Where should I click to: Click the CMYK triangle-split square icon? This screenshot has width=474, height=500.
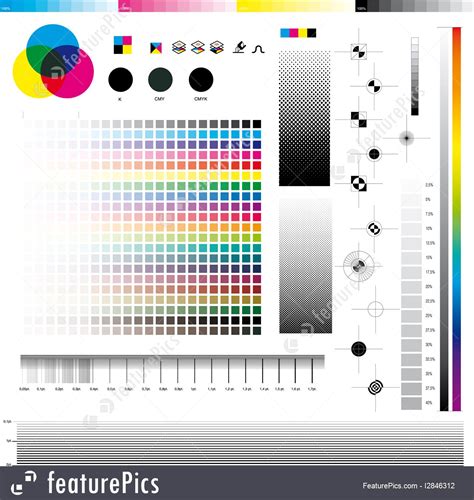click(156, 48)
